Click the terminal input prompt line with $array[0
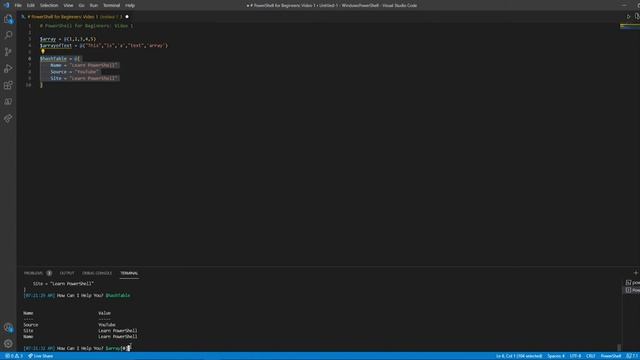 77,348
